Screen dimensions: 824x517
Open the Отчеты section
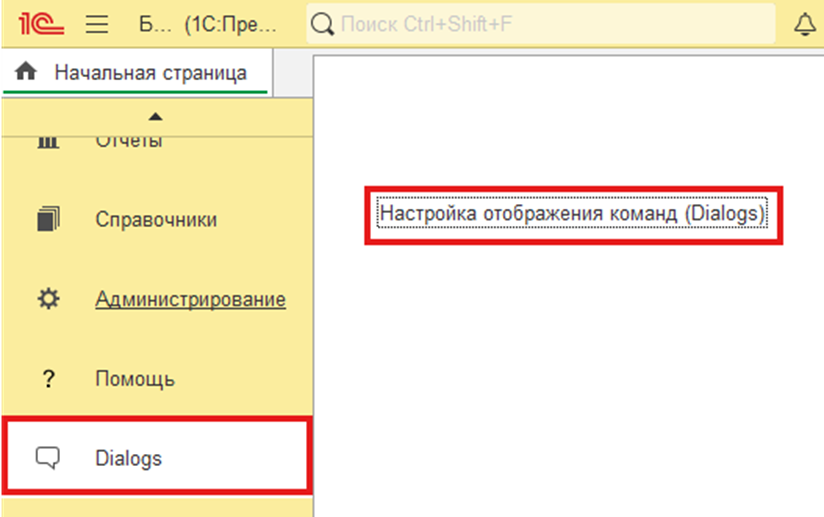[129, 141]
